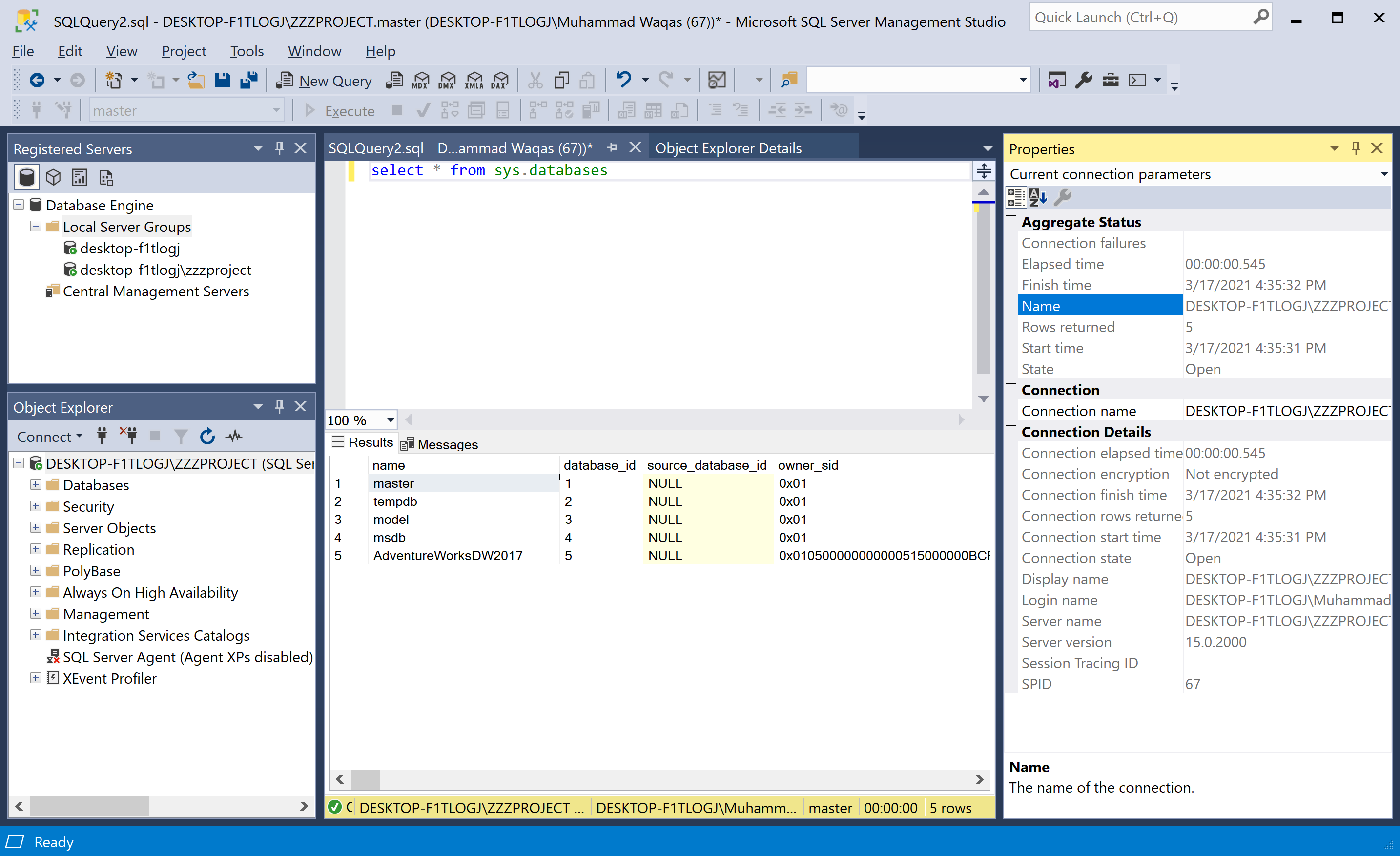Image resolution: width=1400 pixels, height=856 pixels.
Task: Toggle auto-hide pin on Properties panel
Action: click(x=1356, y=148)
